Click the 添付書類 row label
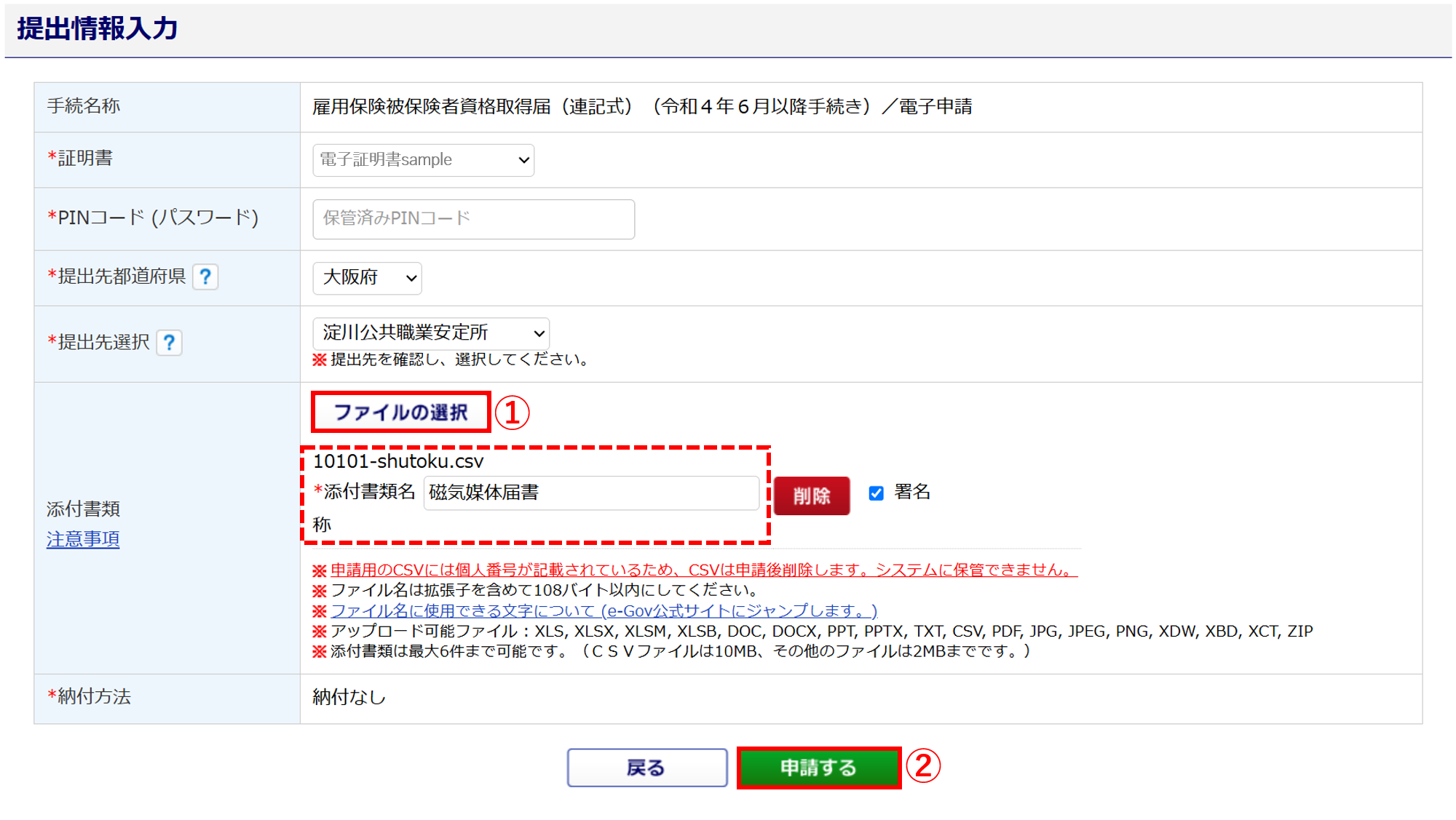 pos(83,509)
